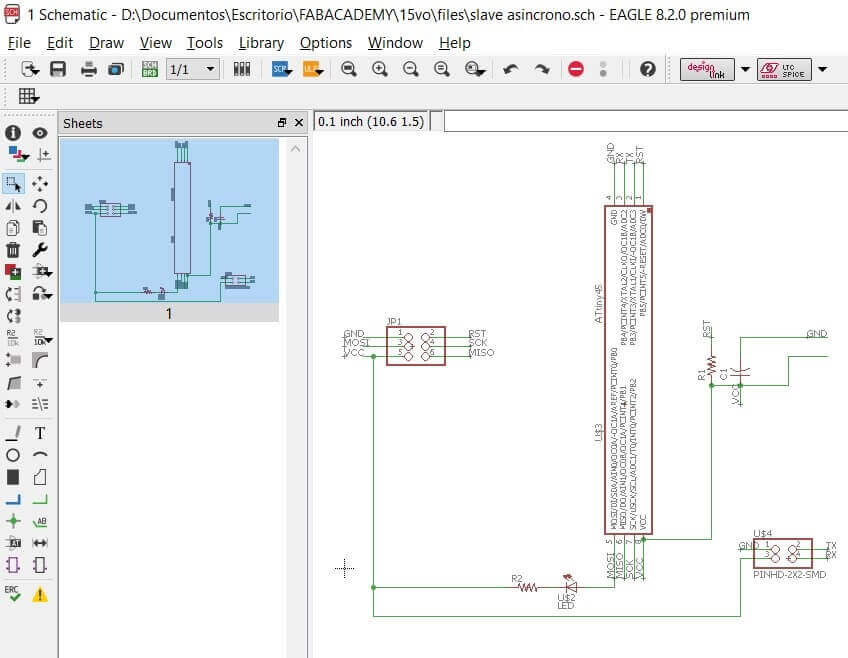Screen dimensions: 848x658
Task: Open the Draw menu
Action: pos(106,43)
